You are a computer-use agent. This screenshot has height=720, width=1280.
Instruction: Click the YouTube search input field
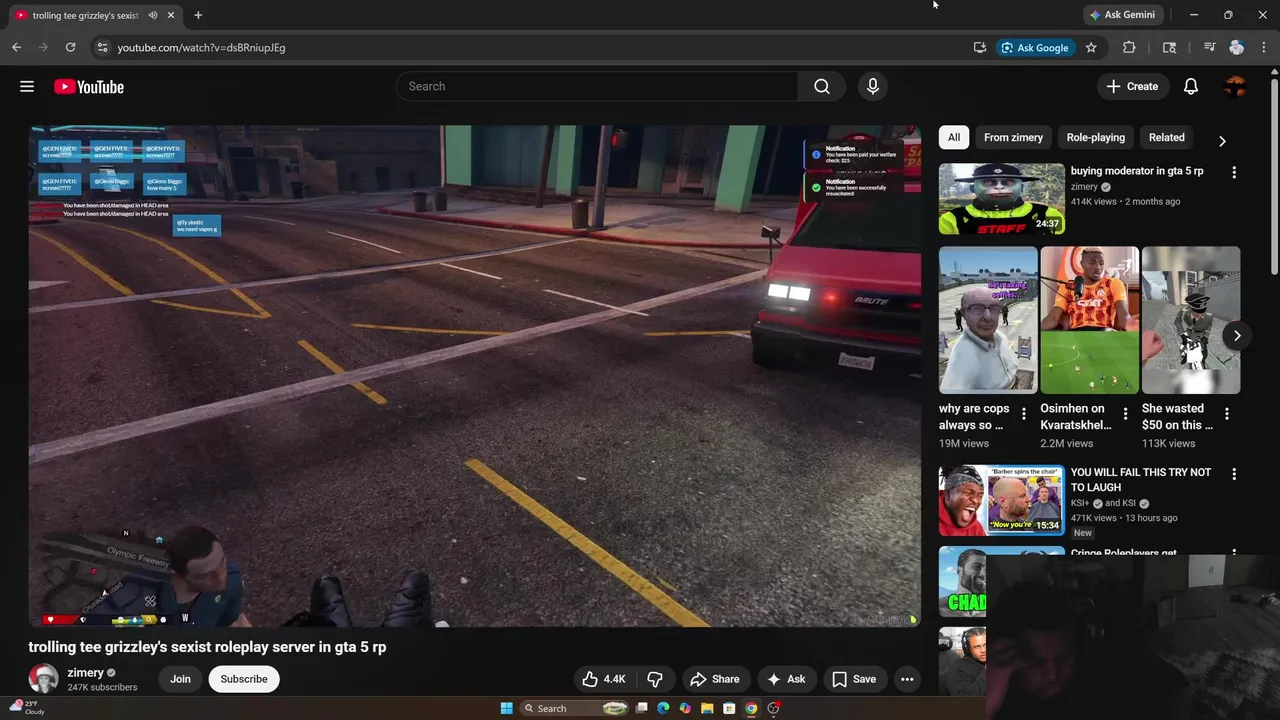[x=597, y=87]
